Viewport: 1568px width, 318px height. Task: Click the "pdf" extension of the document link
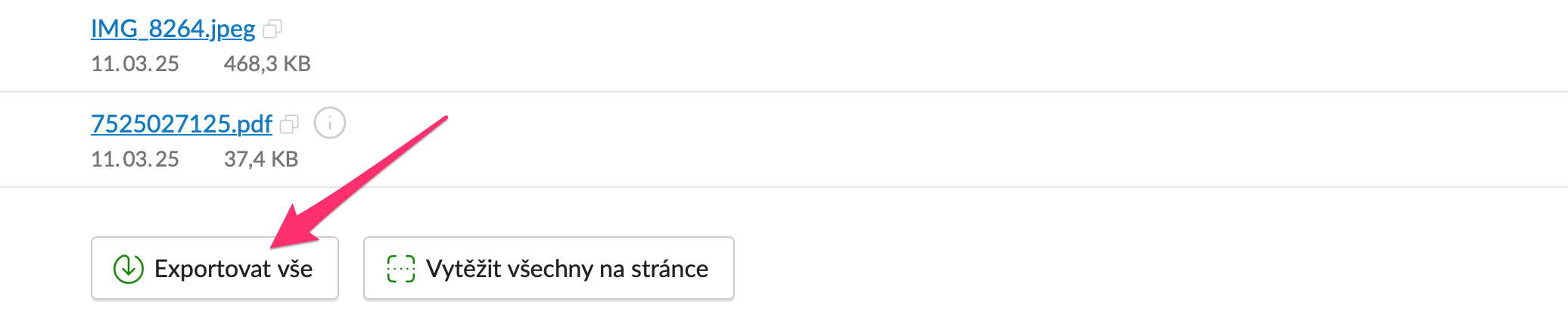(x=254, y=124)
